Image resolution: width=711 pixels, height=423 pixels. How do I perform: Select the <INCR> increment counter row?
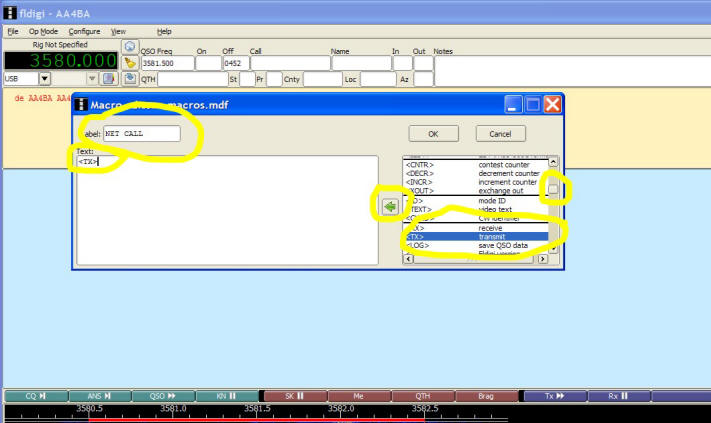[476, 182]
